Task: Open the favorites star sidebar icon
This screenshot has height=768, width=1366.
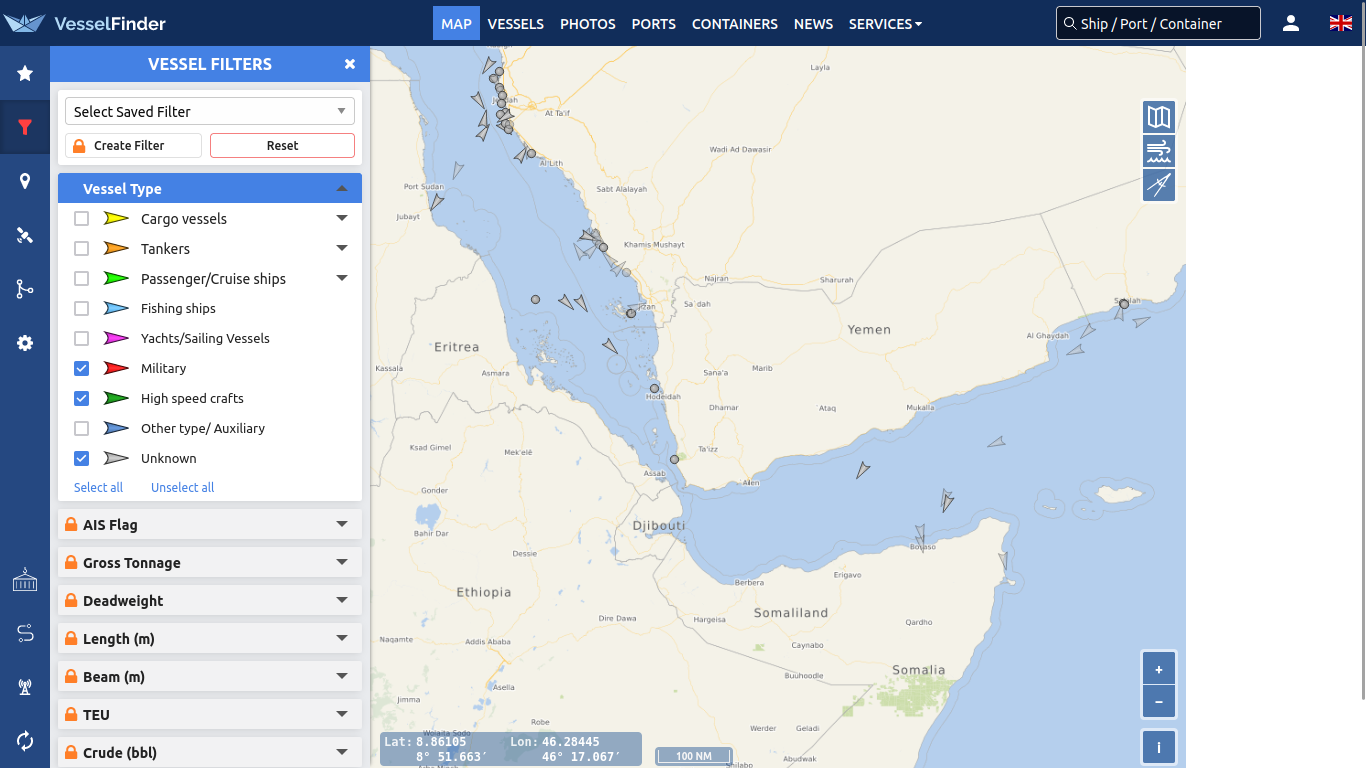Action: point(25,73)
